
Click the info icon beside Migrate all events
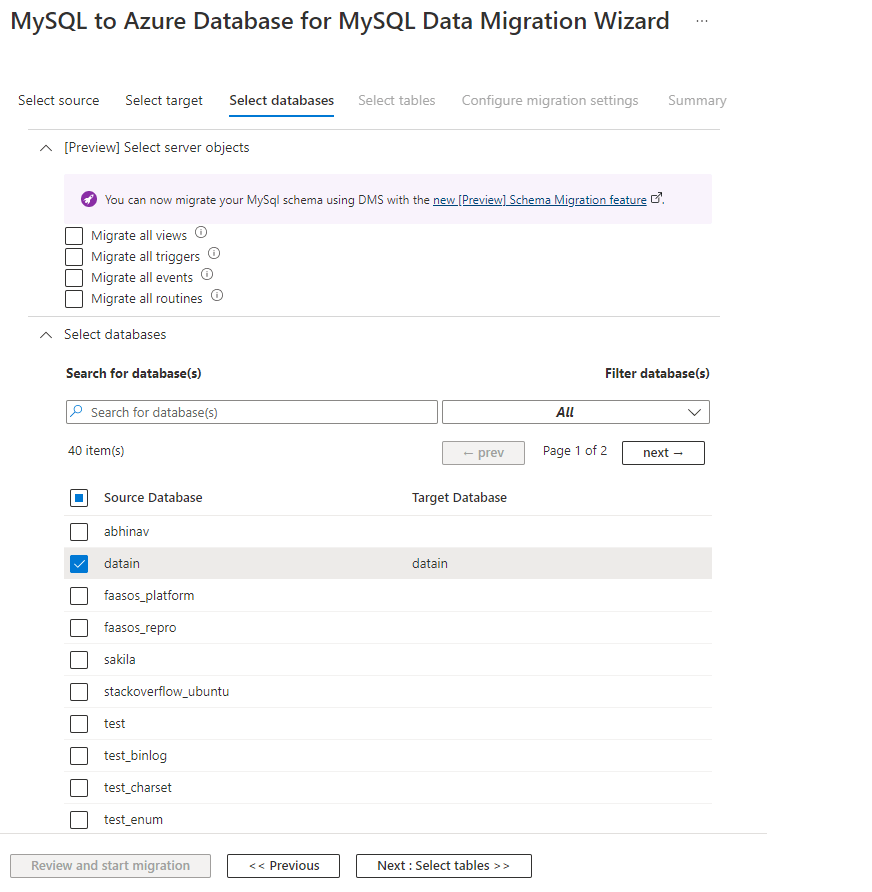click(207, 275)
